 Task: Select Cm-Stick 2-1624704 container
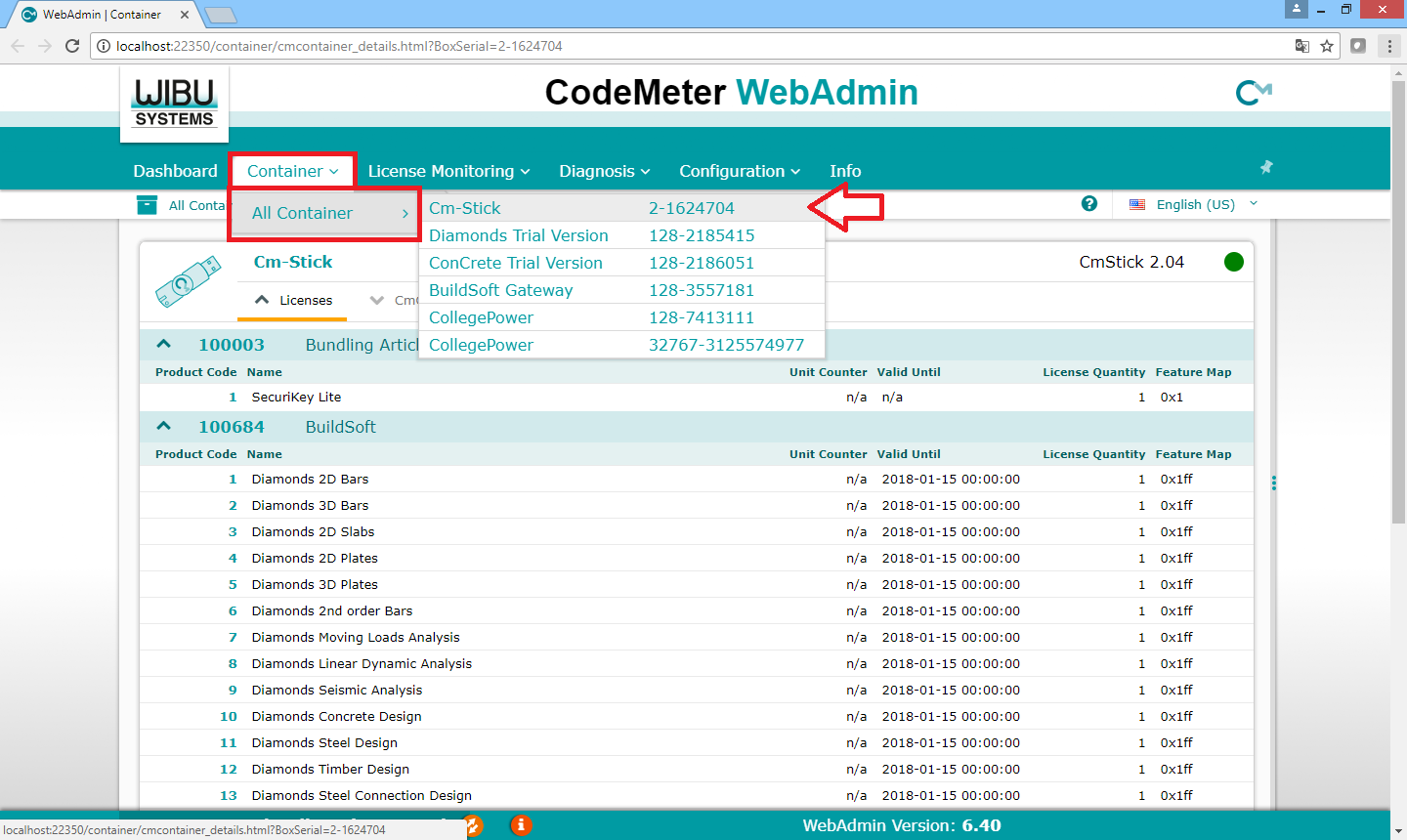click(x=621, y=208)
